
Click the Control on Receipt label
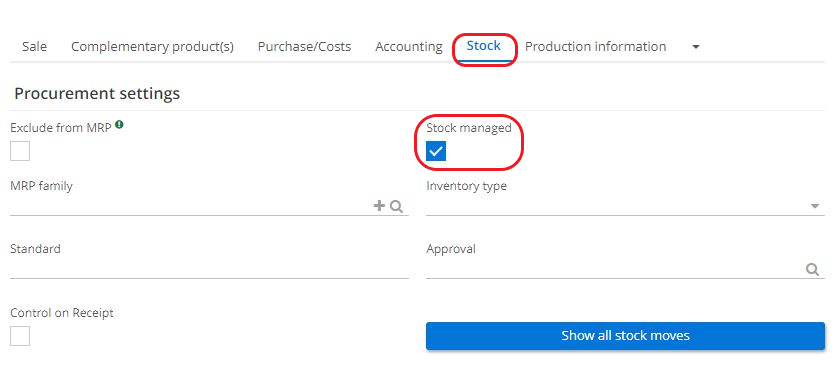(x=62, y=313)
